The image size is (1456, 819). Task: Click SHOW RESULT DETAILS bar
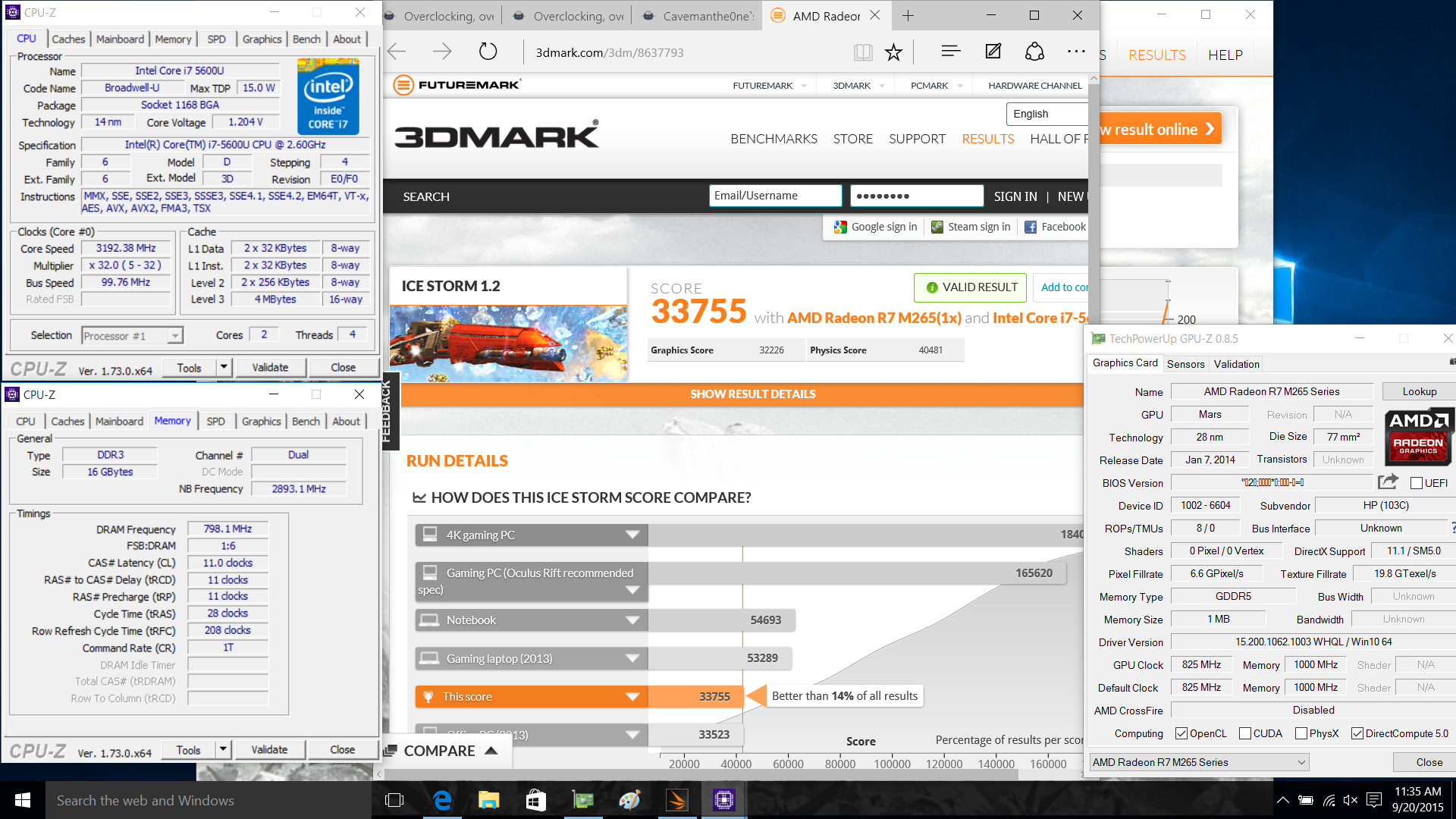tap(743, 394)
